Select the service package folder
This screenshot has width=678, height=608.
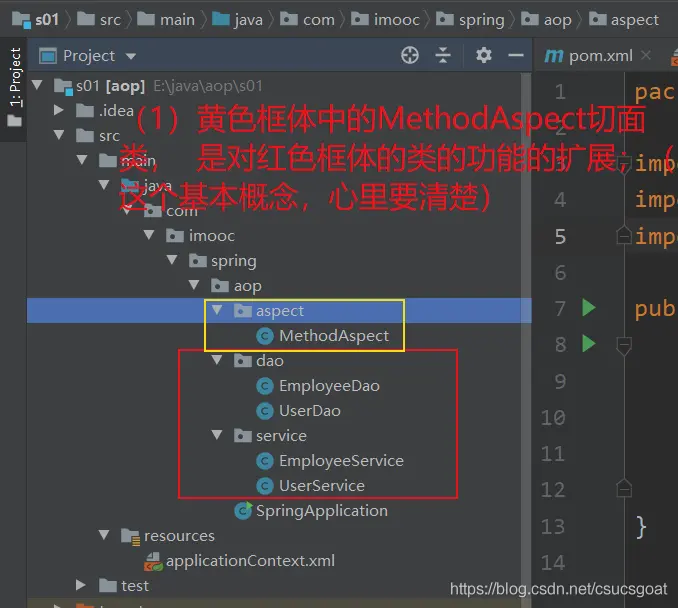click(x=270, y=436)
